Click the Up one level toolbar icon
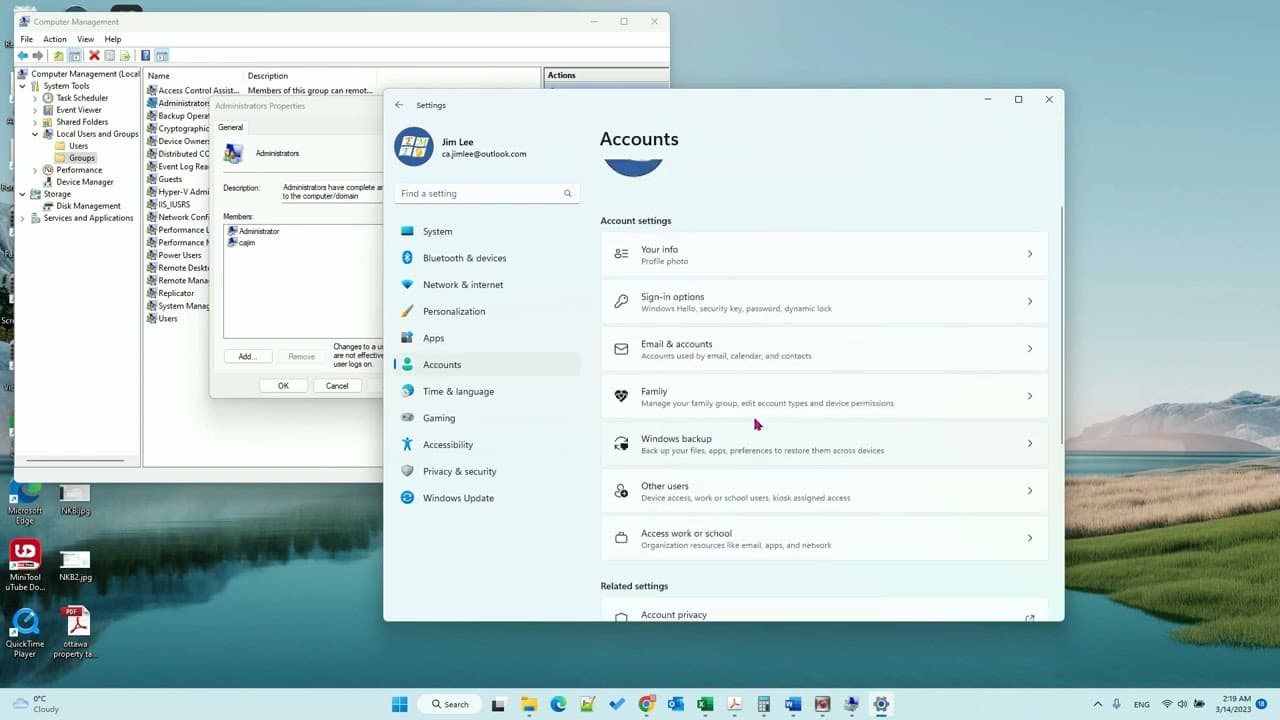This screenshot has width=1280, height=720. tap(59, 56)
